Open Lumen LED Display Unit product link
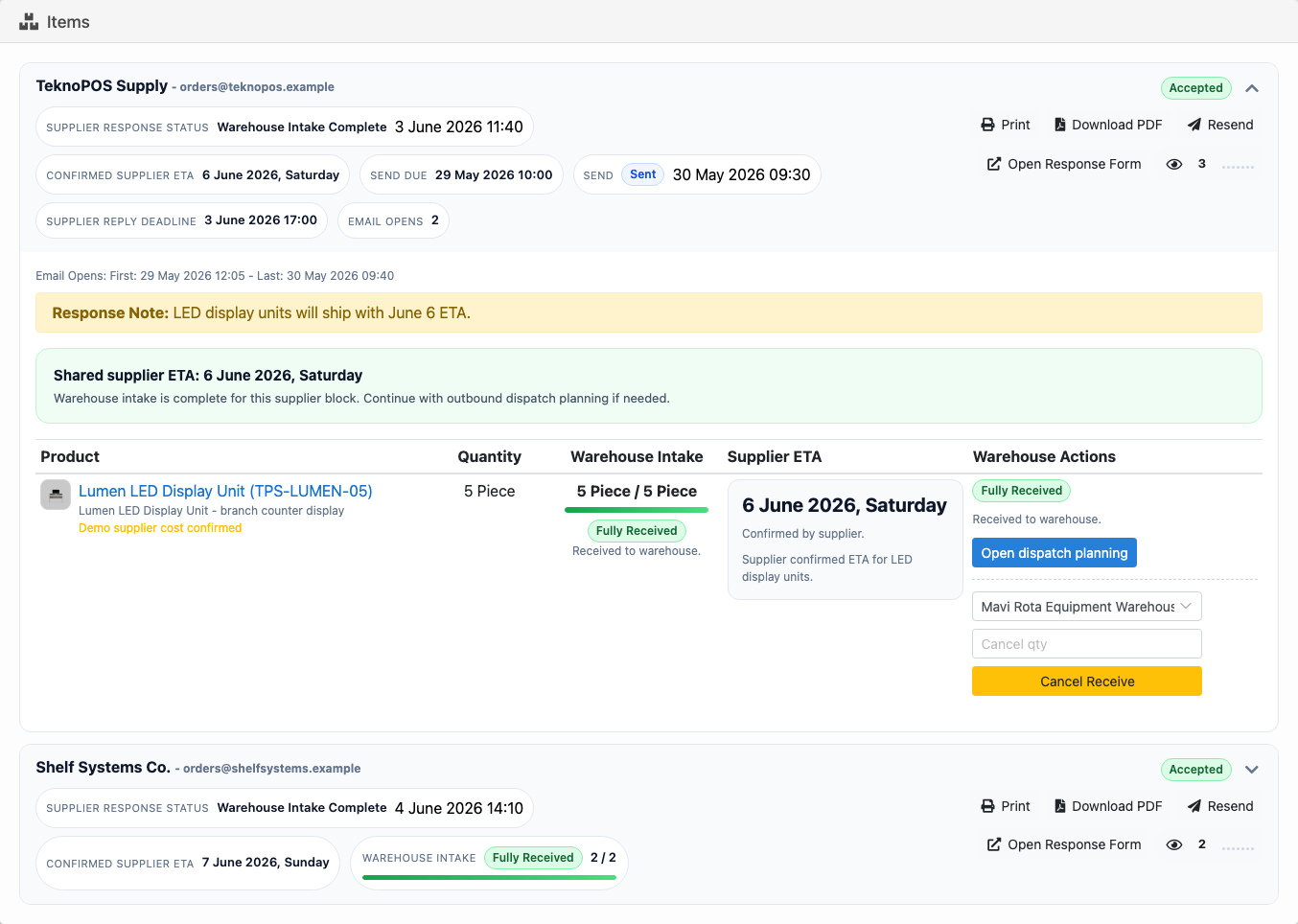The height and width of the screenshot is (924, 1298). tap(225, 491)
